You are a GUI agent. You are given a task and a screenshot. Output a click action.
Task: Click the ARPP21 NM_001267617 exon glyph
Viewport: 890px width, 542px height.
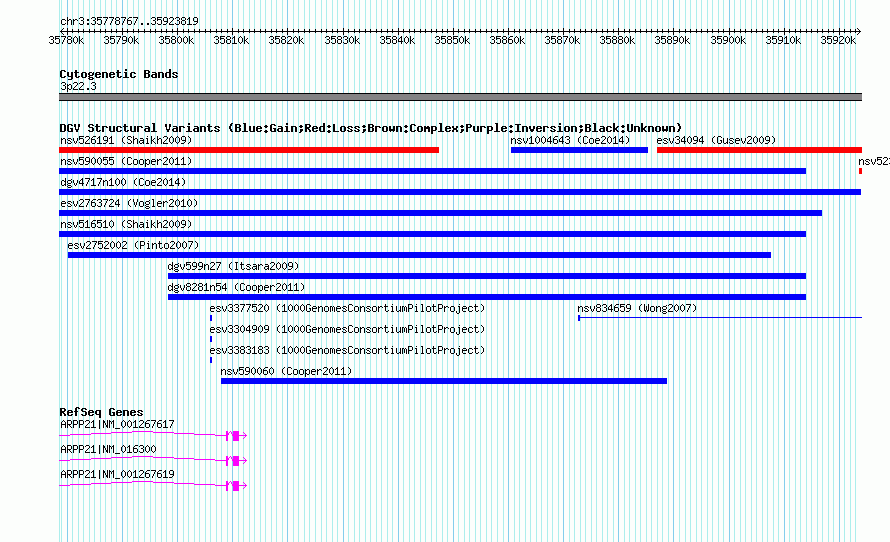[x=236, y=436]
